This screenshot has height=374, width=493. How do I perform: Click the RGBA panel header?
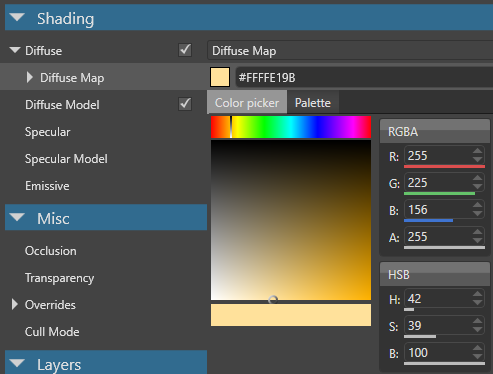[435, 131]
